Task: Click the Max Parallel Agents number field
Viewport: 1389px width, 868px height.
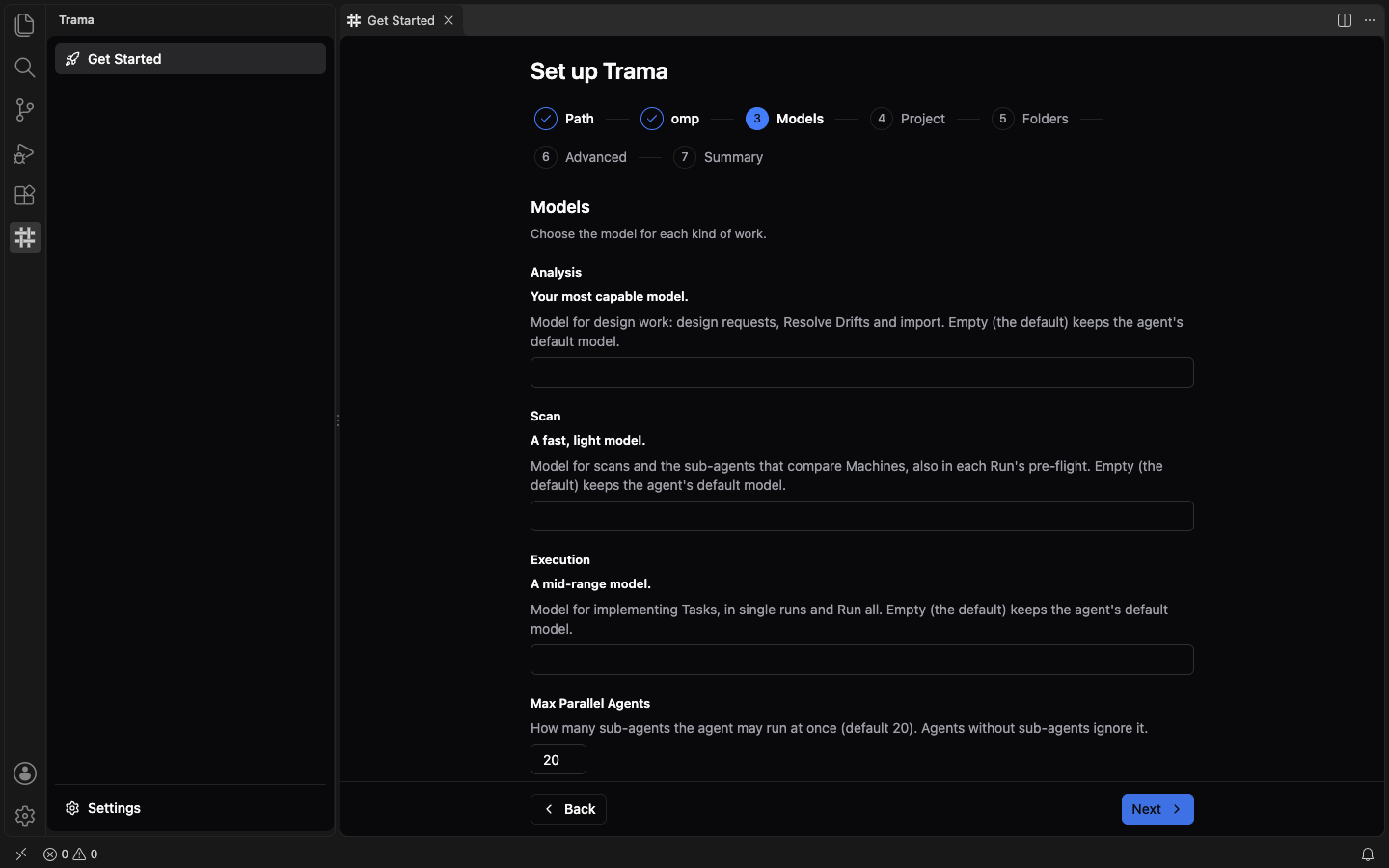Action: coord(558,759)
